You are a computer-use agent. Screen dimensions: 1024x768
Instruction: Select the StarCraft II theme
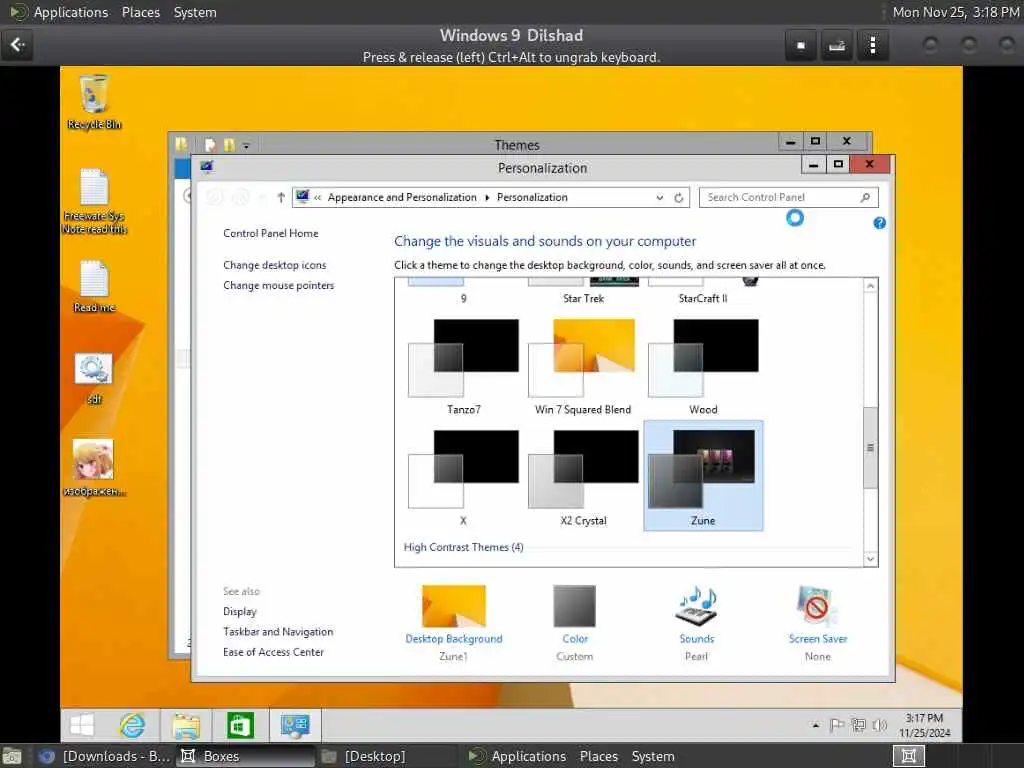[703, 292]
